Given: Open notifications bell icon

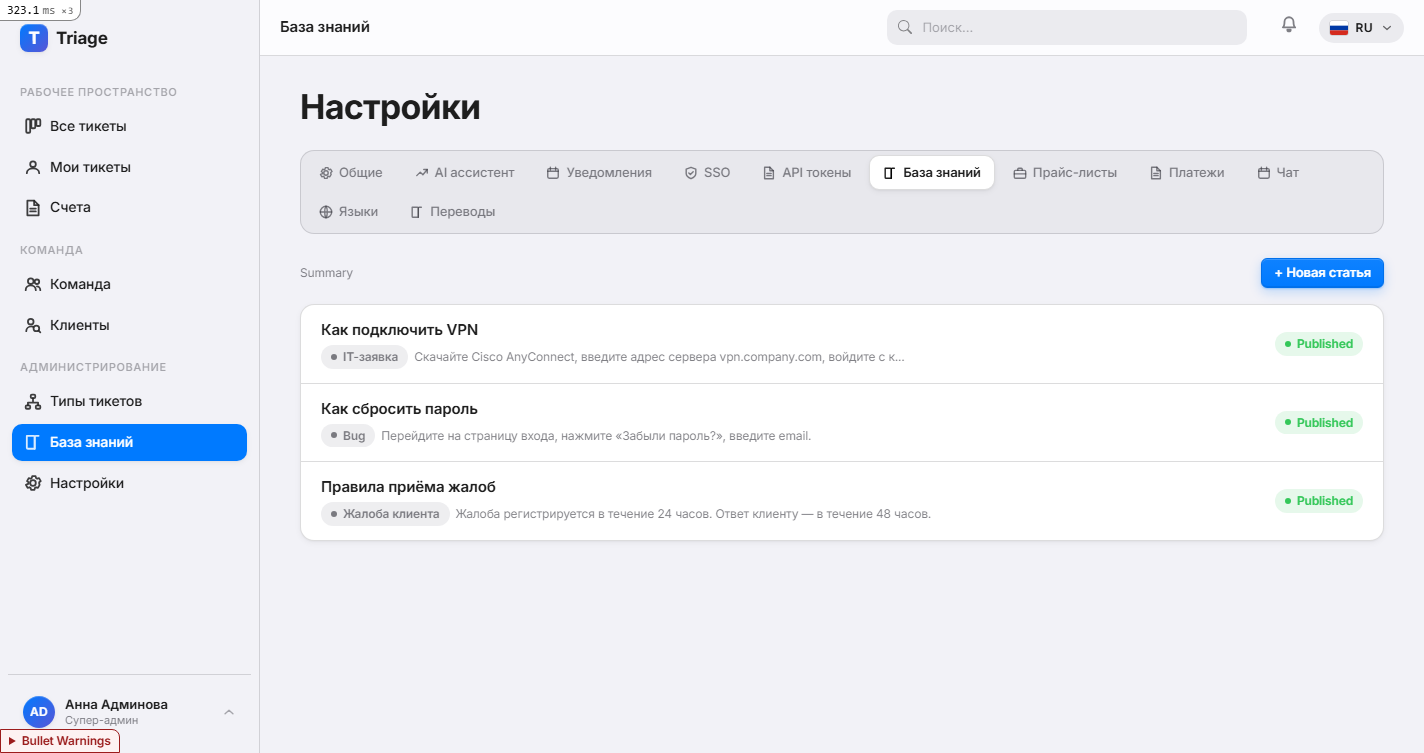Looking at the screenshot, I should pos(1289,25).
